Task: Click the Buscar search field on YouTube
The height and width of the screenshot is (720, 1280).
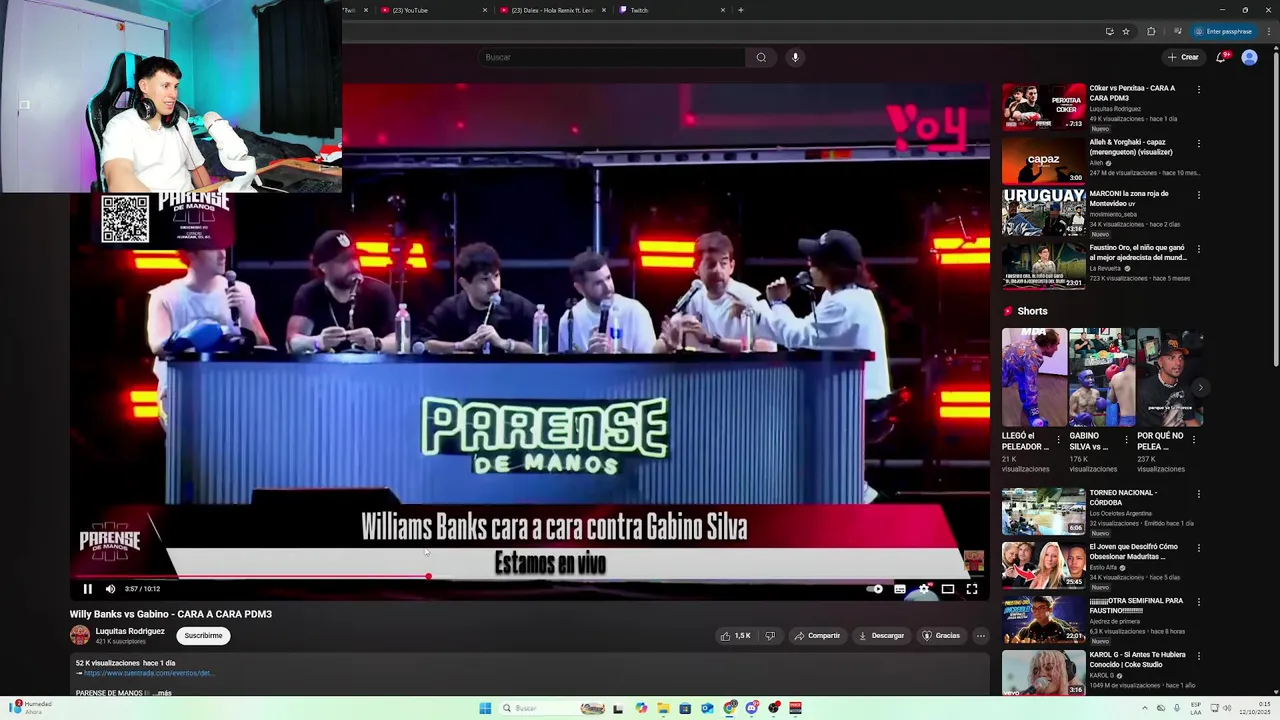Action: tap(611, 57)
